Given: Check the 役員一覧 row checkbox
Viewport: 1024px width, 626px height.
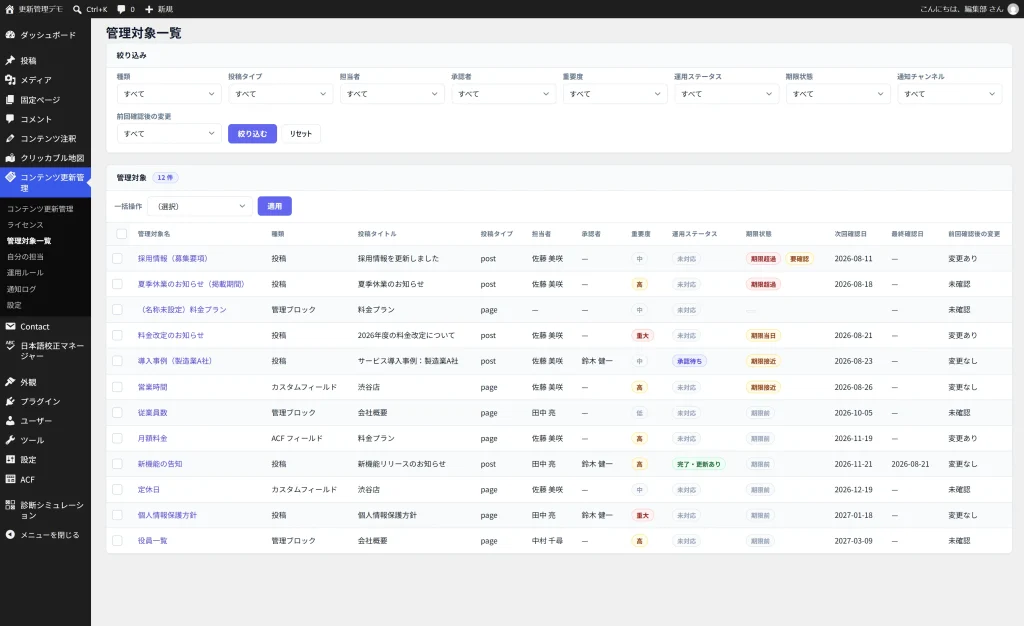Looking at the screenshot, I should (x=118, y=540).
